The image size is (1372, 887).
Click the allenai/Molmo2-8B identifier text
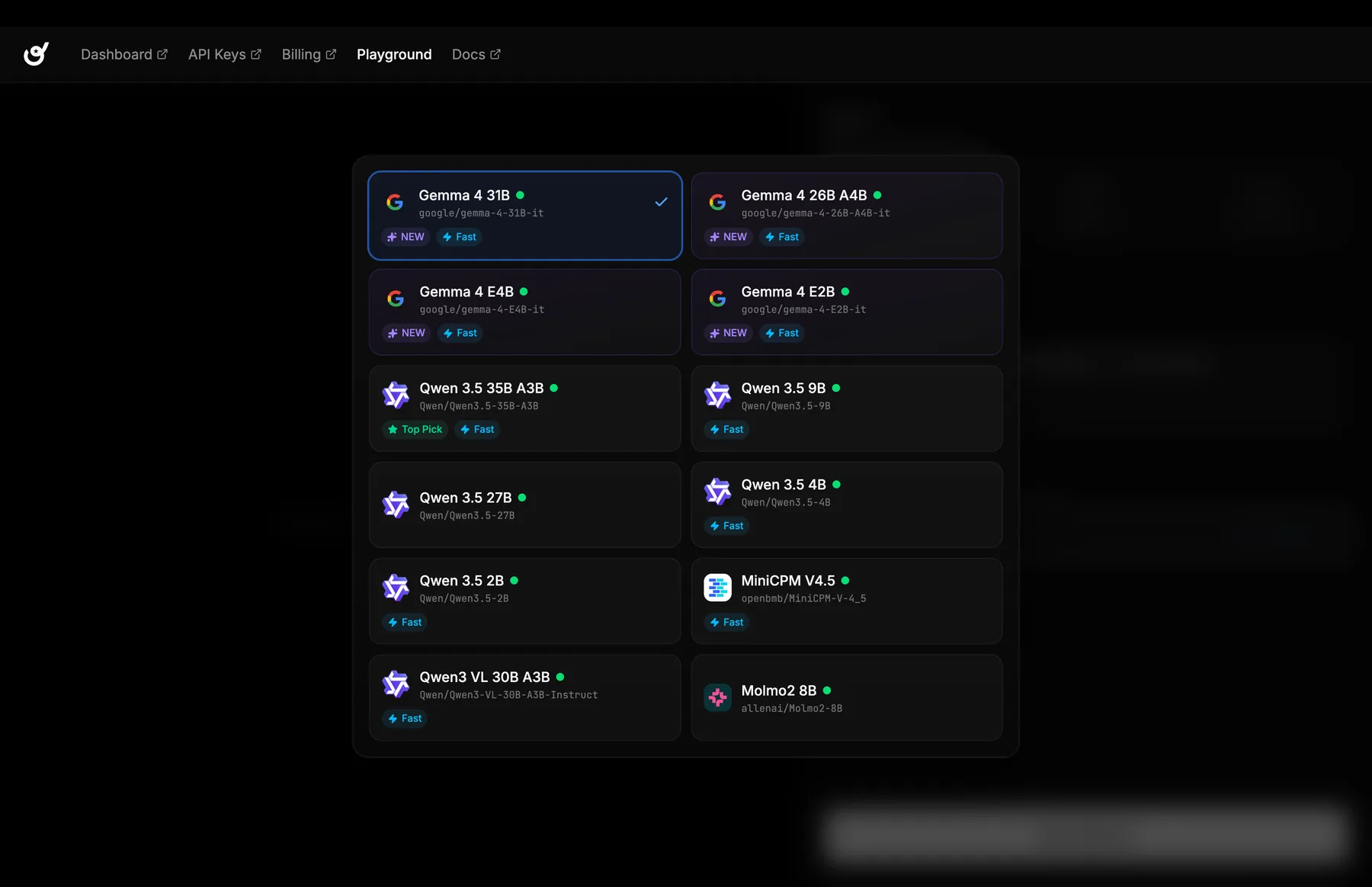point(791,709)
